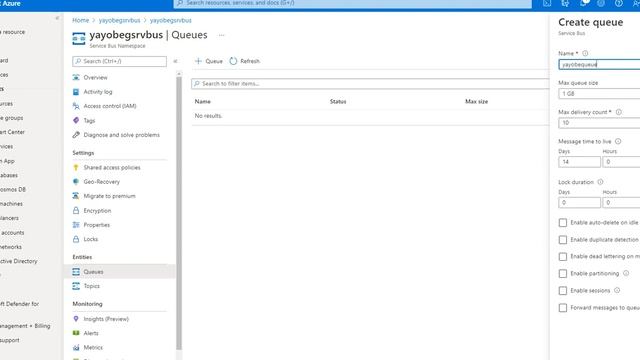This screenshot has width=640, height=360.
Task: Collapse the Azure portal left sidebar
Action: pyautogui.click(x=57, y=18)
